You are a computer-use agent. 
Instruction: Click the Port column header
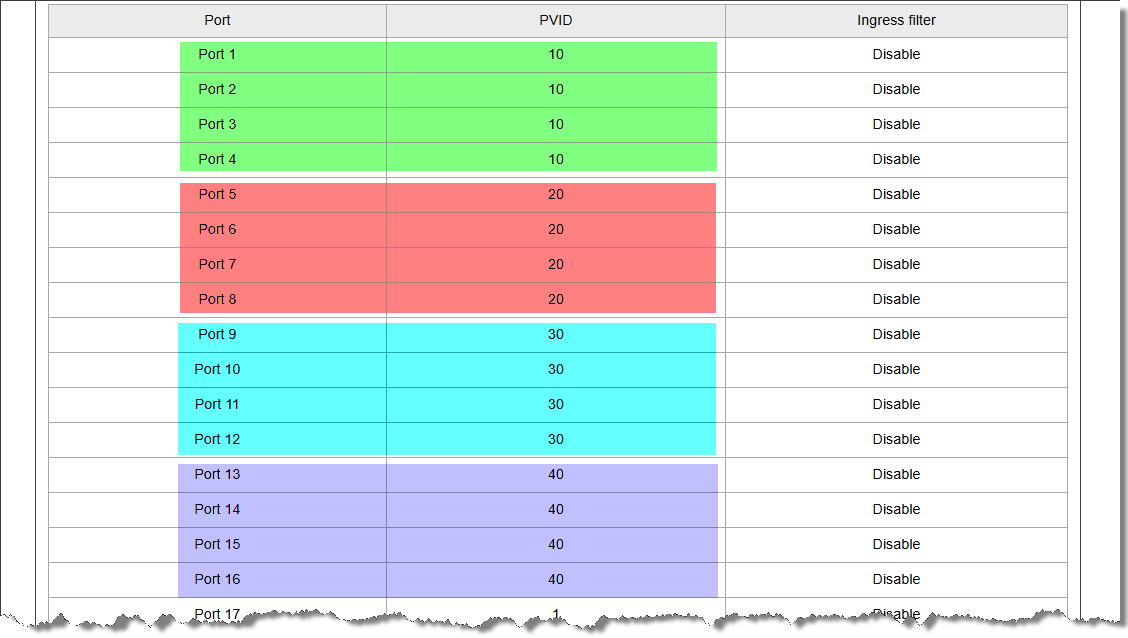[217, 20]
